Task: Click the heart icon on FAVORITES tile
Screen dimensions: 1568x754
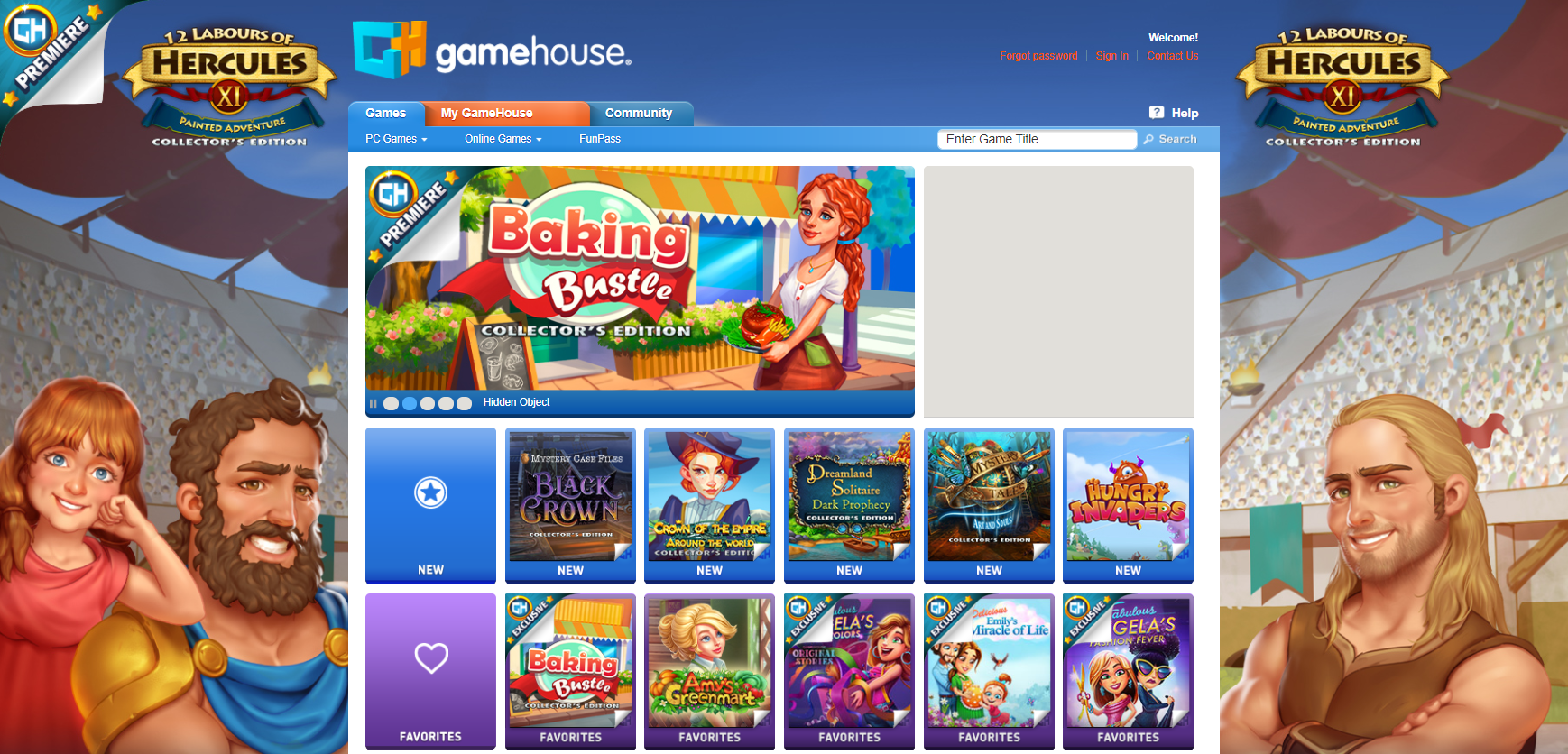Action: pyautogui.click(x=431, y=657)
